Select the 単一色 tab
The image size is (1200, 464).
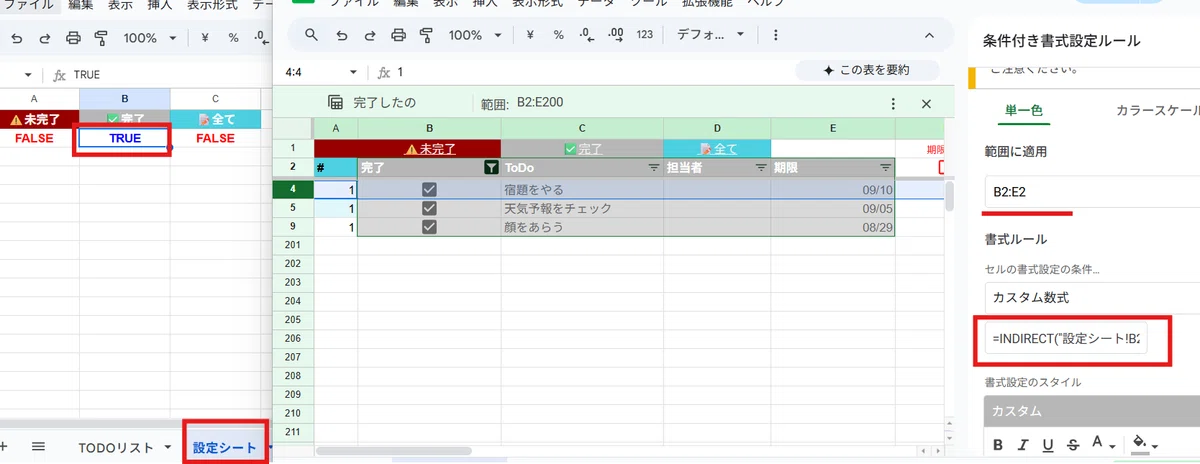(1023, 111)
